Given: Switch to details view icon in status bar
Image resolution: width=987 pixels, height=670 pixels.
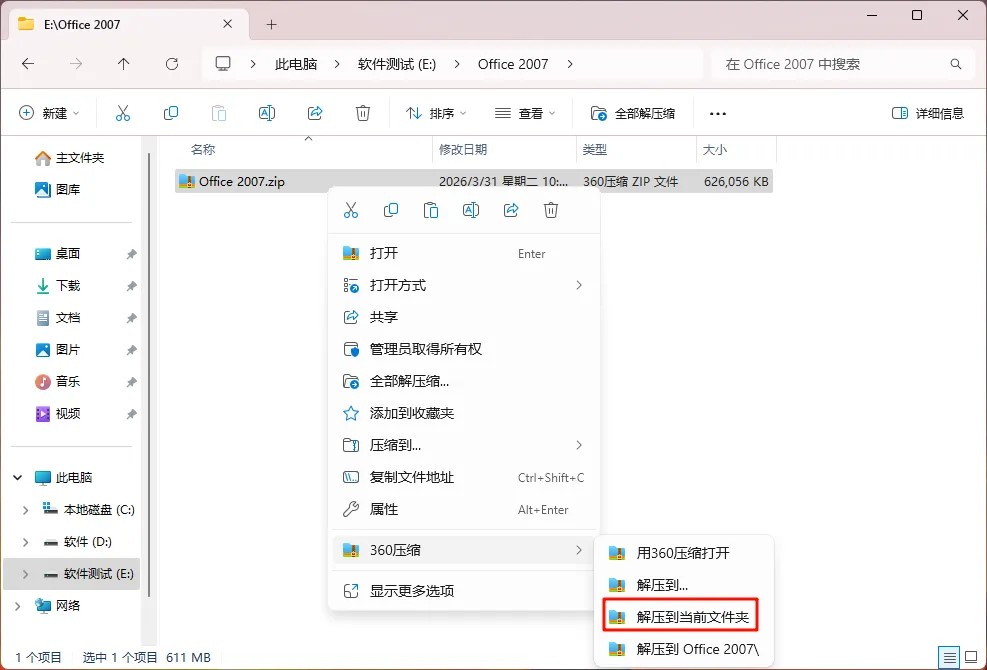Looking at the screenshot, I should pyautogui.click(x=950, y=657).
